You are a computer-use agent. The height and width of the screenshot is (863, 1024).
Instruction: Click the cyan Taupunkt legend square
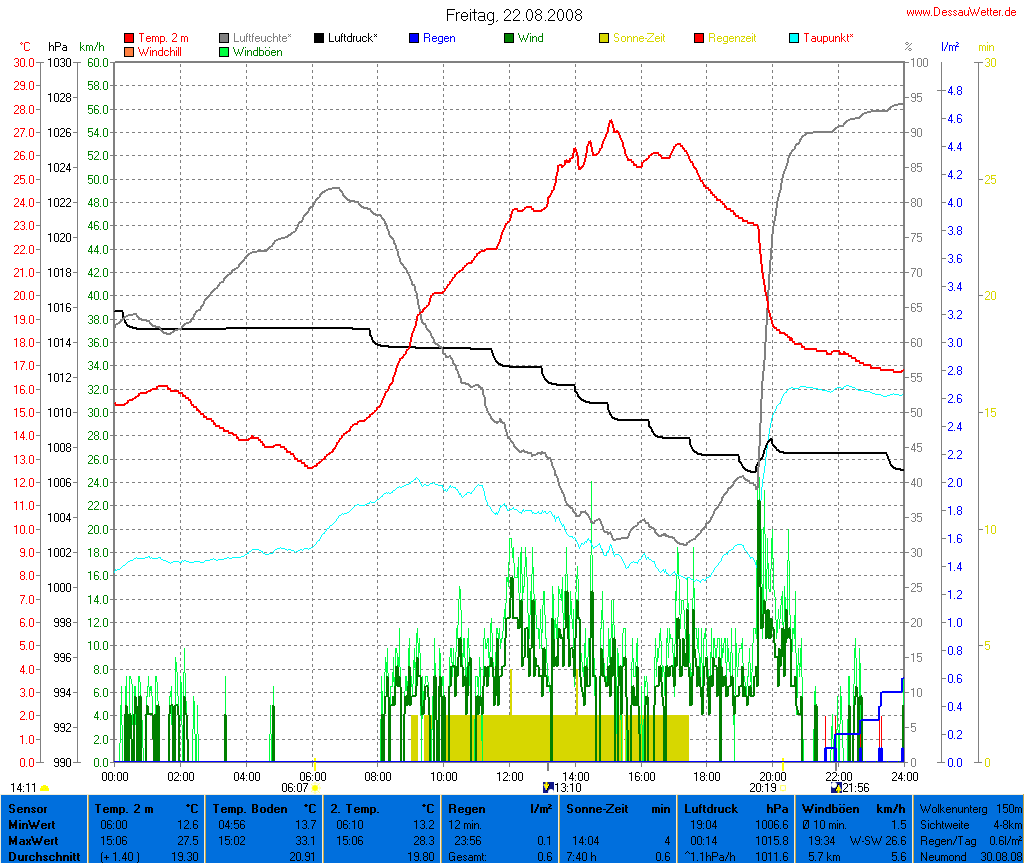coord(796,38)
